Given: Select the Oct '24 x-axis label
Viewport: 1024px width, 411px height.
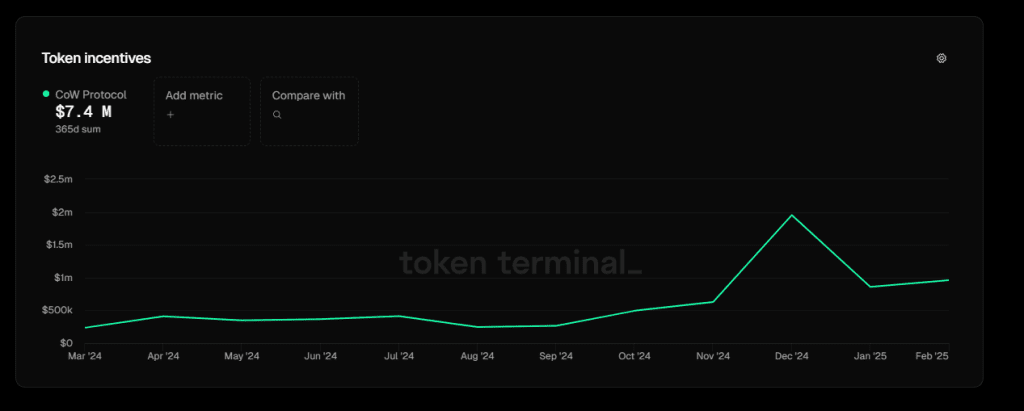Looking at the screenshot, I should point(634,356).
